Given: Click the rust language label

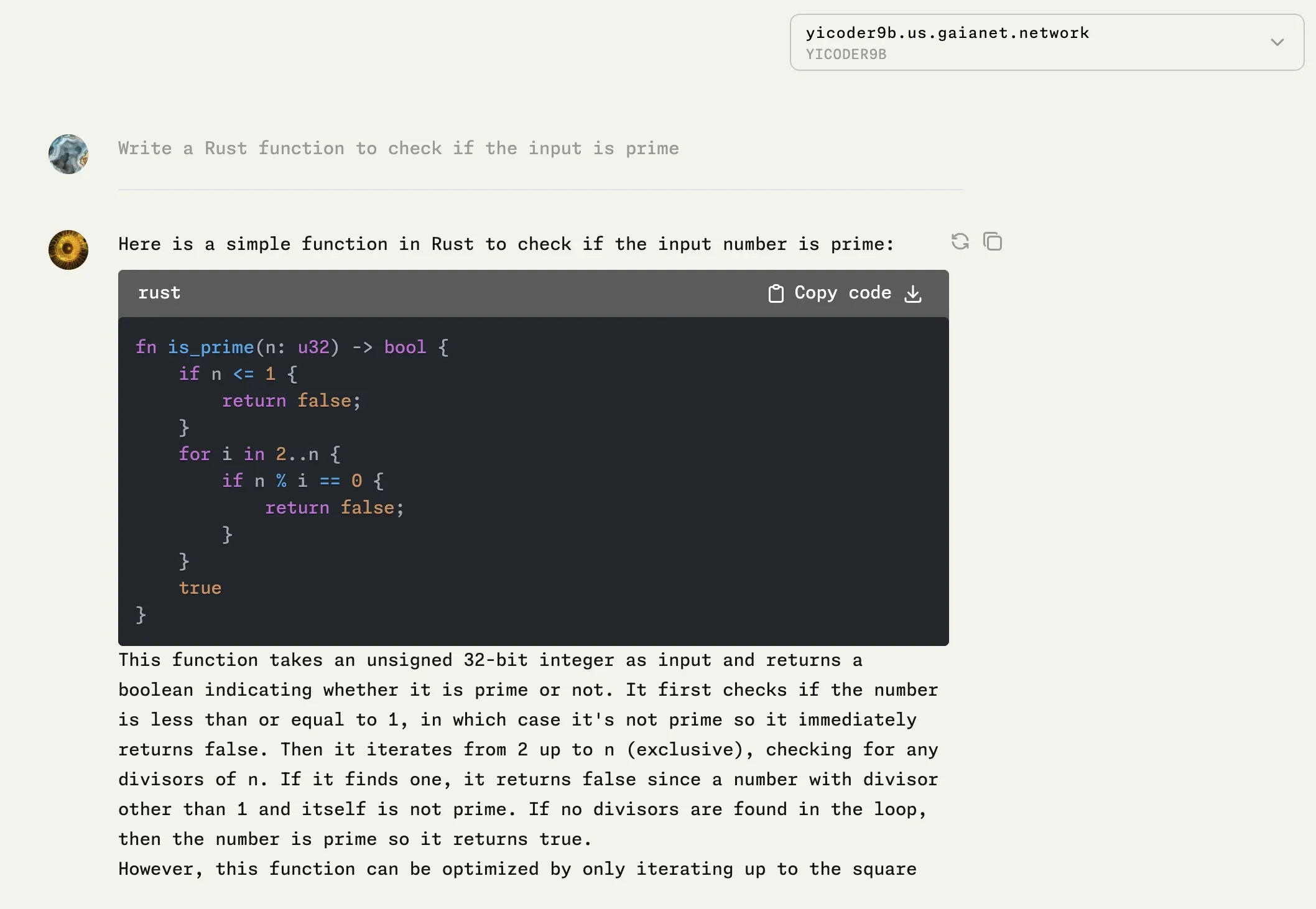Looking at the screenshot, I should (x=159, y=293).
